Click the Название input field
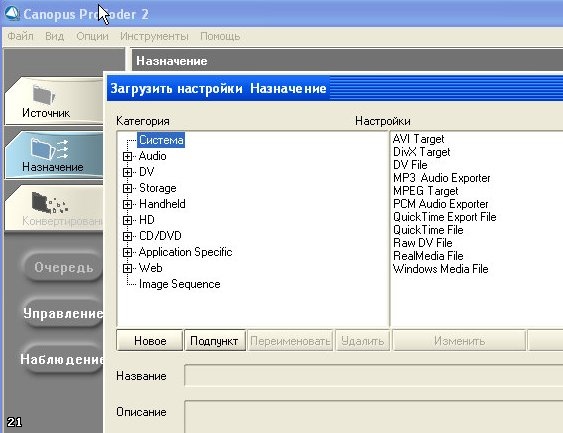Image resolution: width=563 pixels, height=433 pixels. [x=373, y=375]
